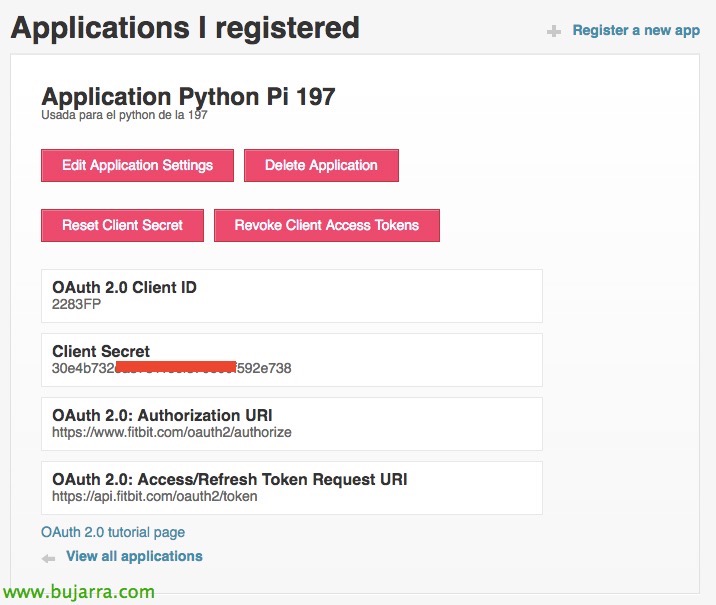The image size is (716, 605).
Task: Click the OAuth 2.0 Client ID label
Action: [124, 287]
